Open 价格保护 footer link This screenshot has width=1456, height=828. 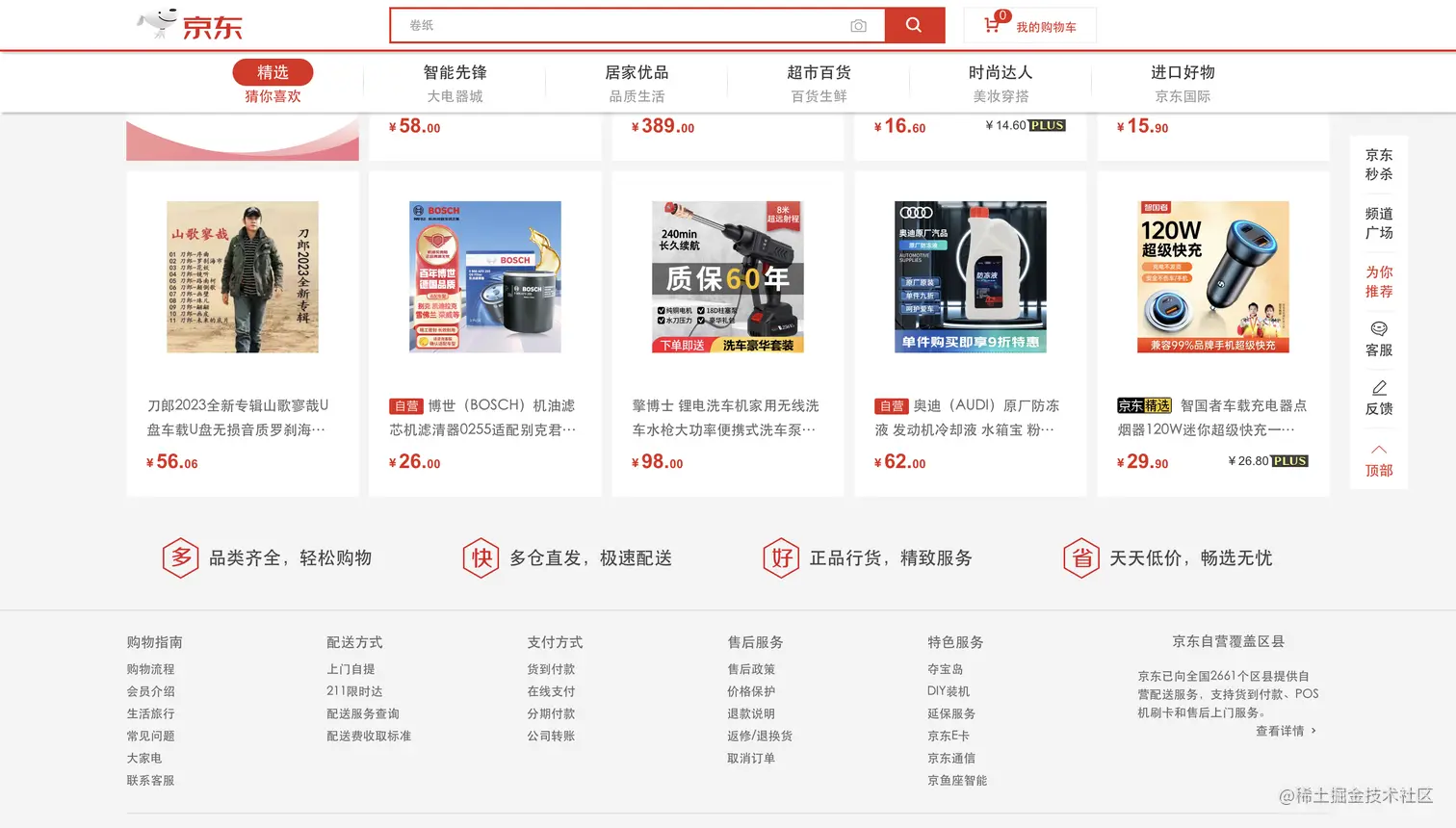coord(751,691)
